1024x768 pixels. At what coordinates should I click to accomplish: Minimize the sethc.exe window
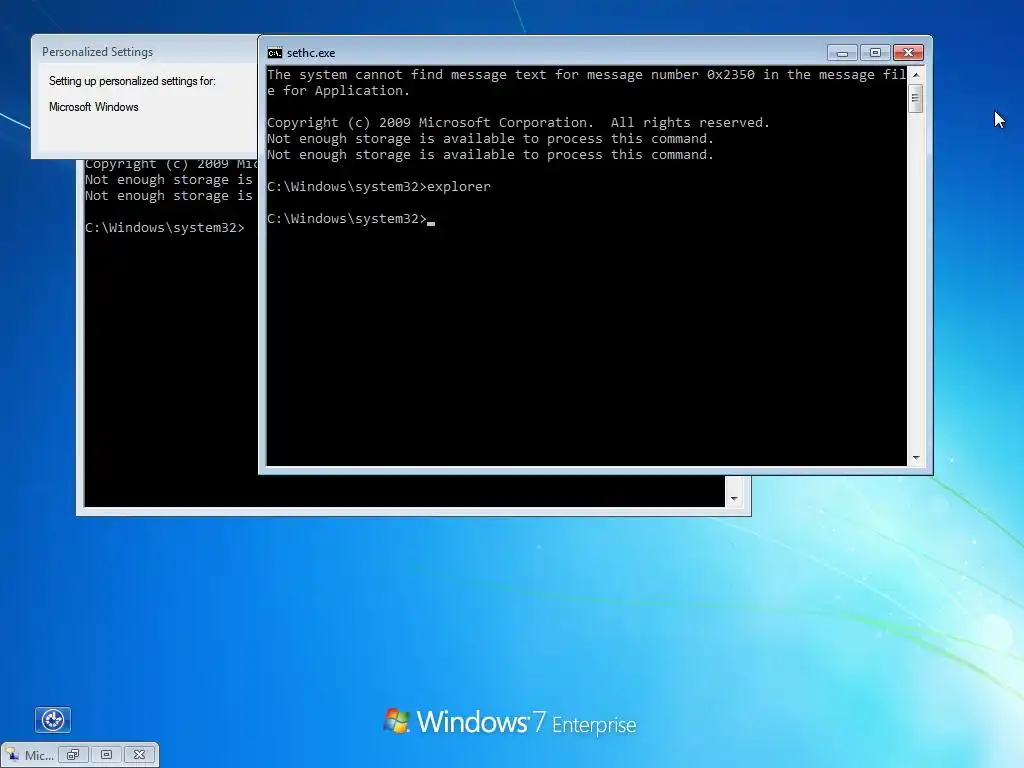tap(842, 53)
